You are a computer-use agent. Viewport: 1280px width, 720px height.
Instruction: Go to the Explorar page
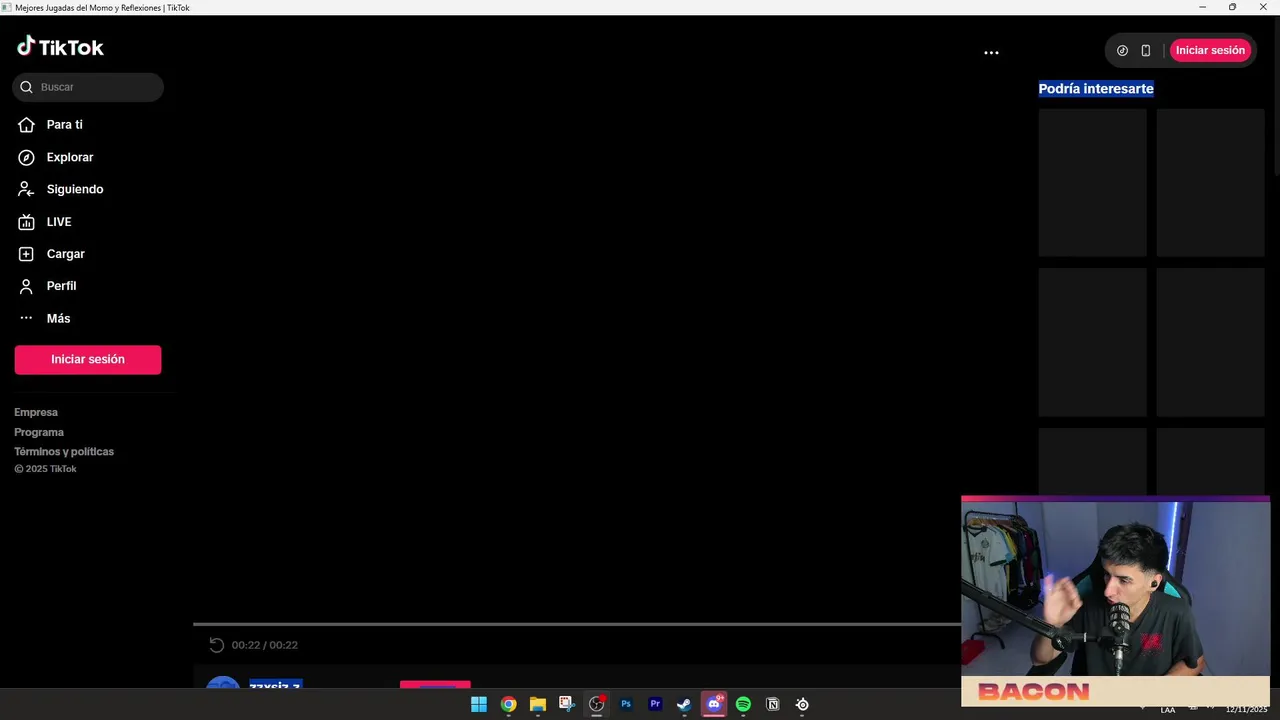(x=69, y=157)
